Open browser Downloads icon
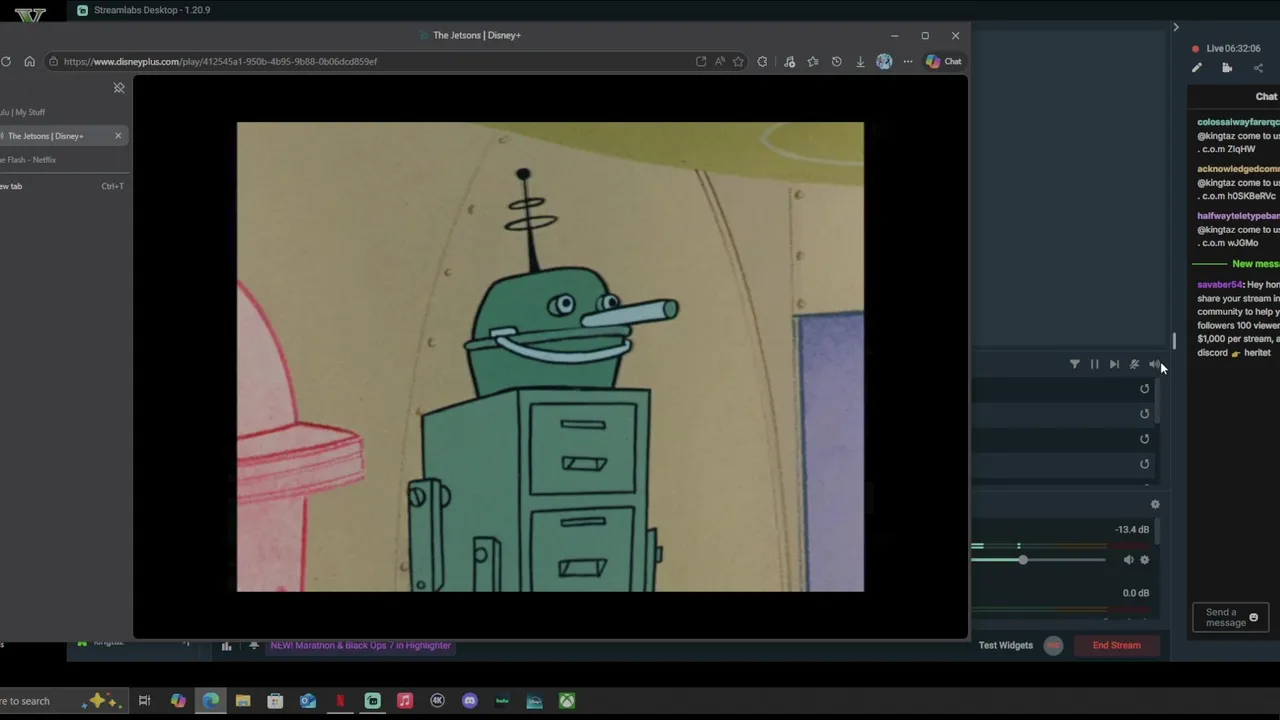This screenshot has height=720, width=1280. point(860,62)
